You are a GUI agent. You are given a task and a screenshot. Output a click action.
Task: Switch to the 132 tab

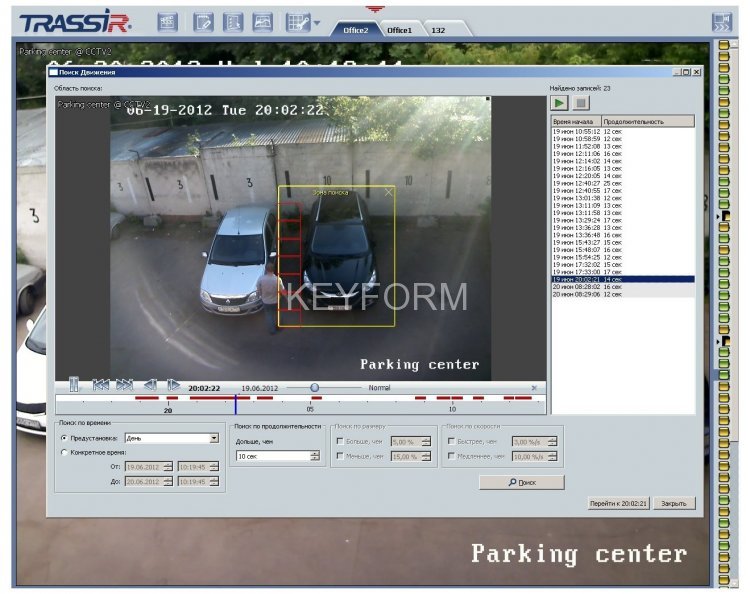438,30
